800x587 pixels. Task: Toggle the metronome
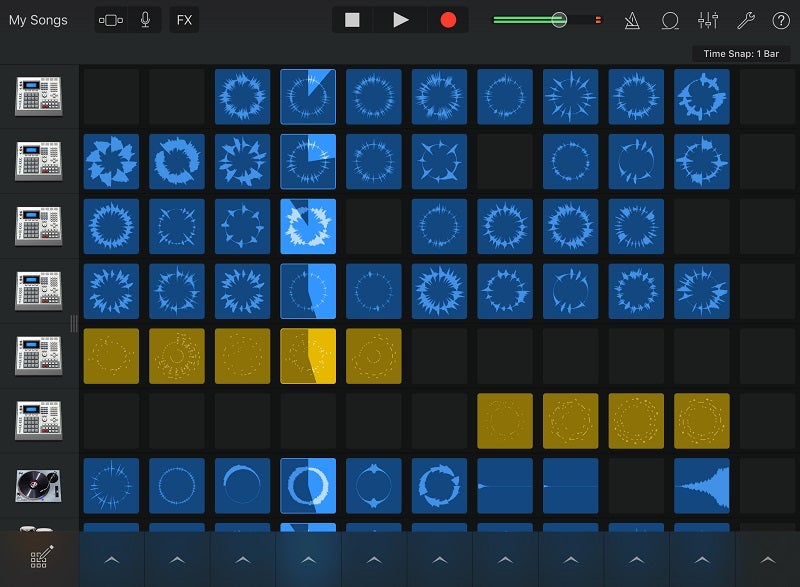(x=632, y=20)
